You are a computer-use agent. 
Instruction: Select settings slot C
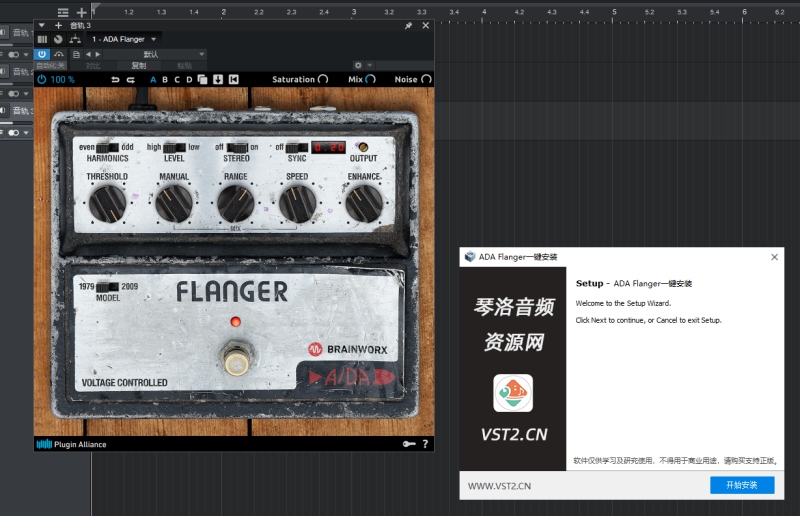[x=177, y=80]
